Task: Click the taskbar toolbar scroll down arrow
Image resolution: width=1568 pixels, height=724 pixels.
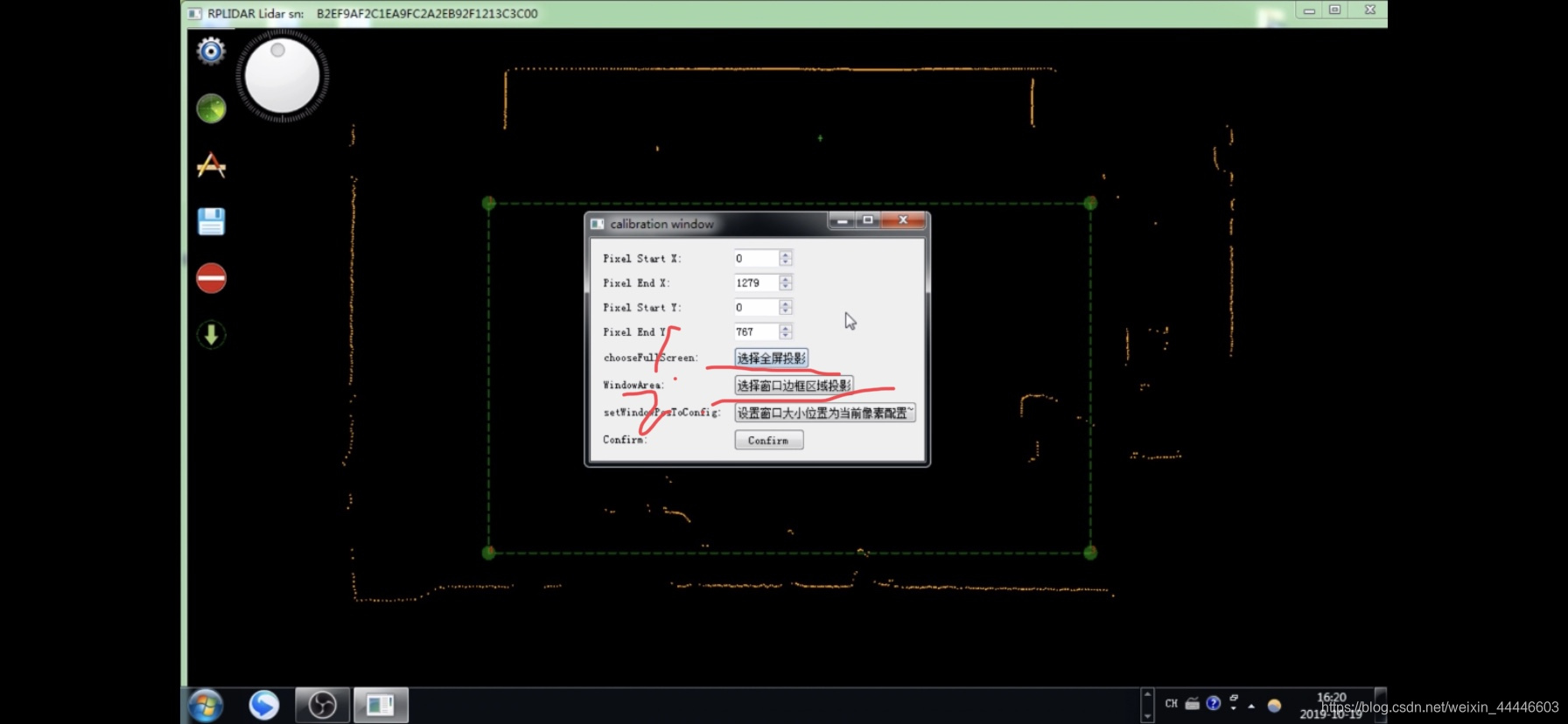Action: coord(1148,716)
